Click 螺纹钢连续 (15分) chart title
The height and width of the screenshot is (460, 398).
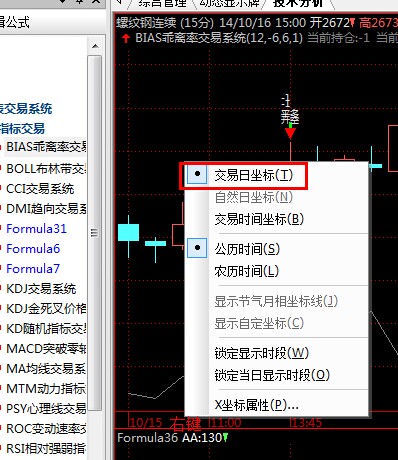click(x=165, y=23)
